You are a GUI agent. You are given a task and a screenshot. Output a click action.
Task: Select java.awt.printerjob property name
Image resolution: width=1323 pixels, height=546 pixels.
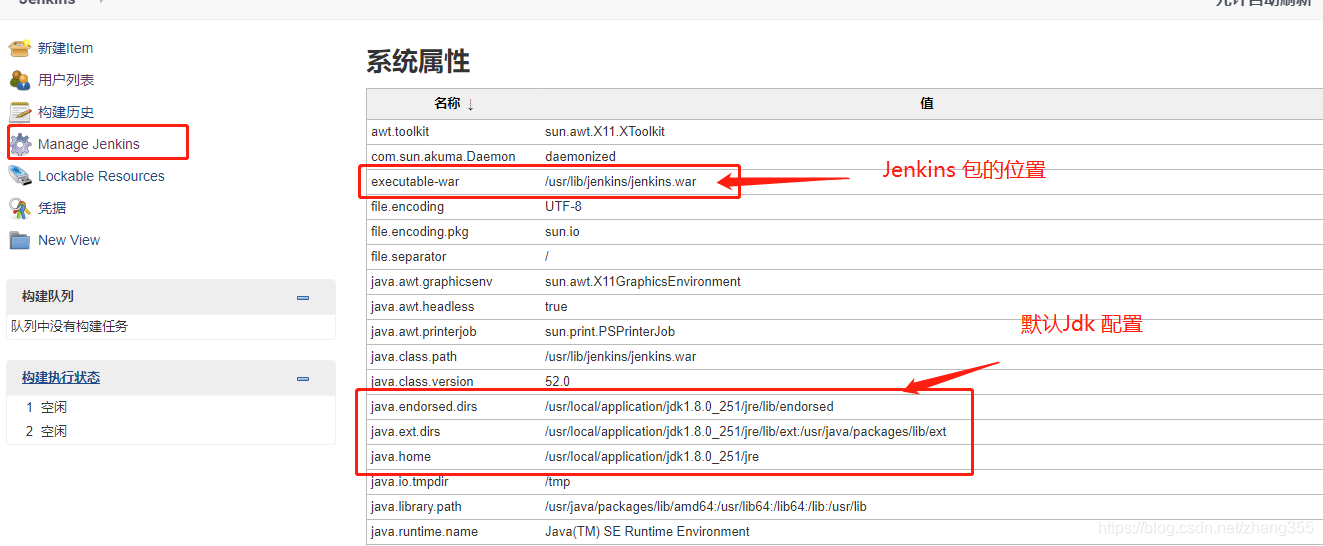(x=423, y=331)
